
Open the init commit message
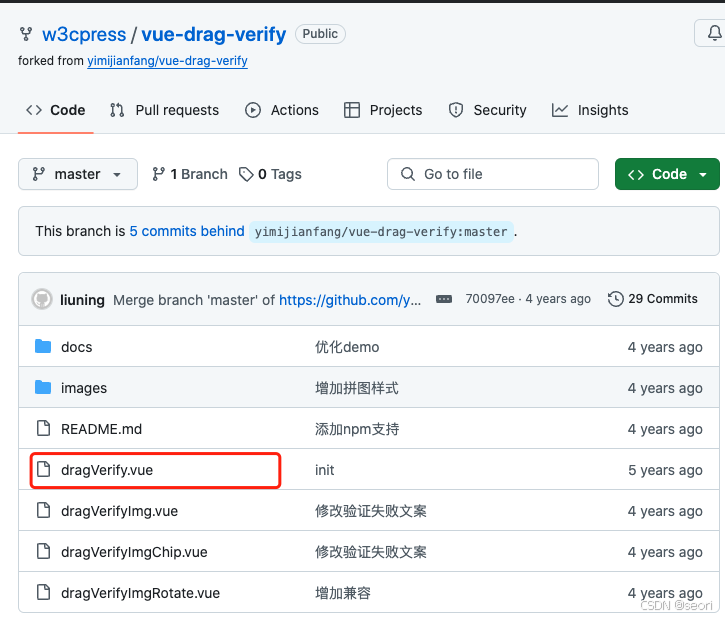coord(324,470)
